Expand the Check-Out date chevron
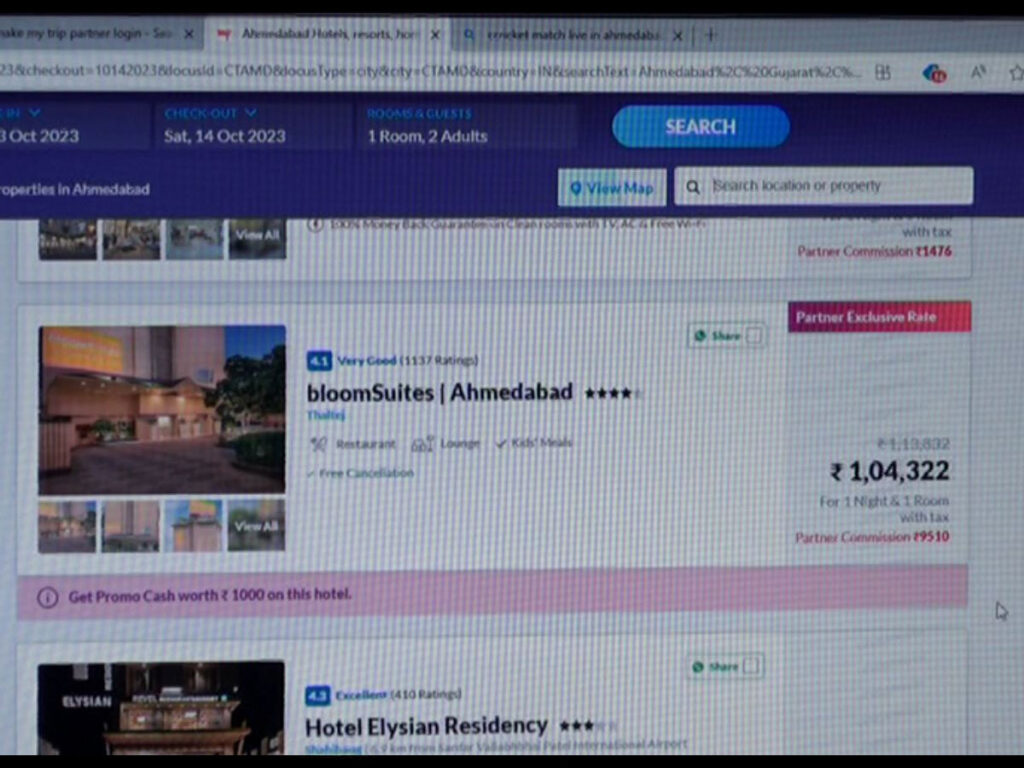The width and height of the screenshot is (1024, 768). [250, 113]
